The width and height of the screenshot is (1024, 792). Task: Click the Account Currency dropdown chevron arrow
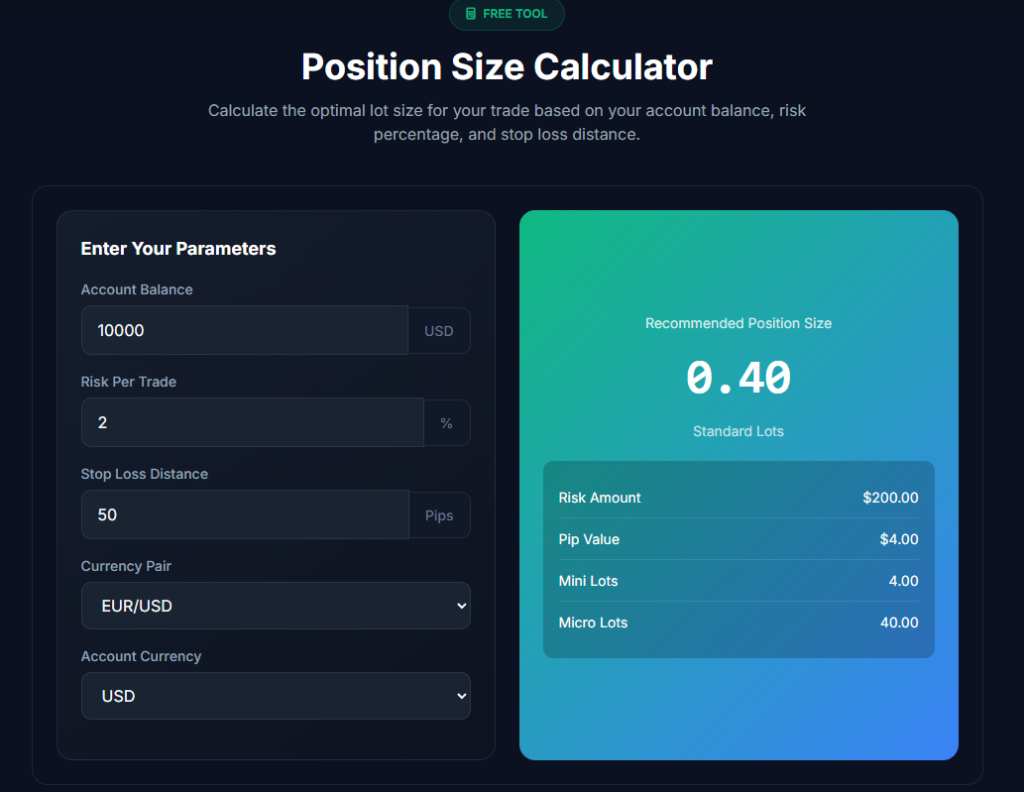coord(459,696)
